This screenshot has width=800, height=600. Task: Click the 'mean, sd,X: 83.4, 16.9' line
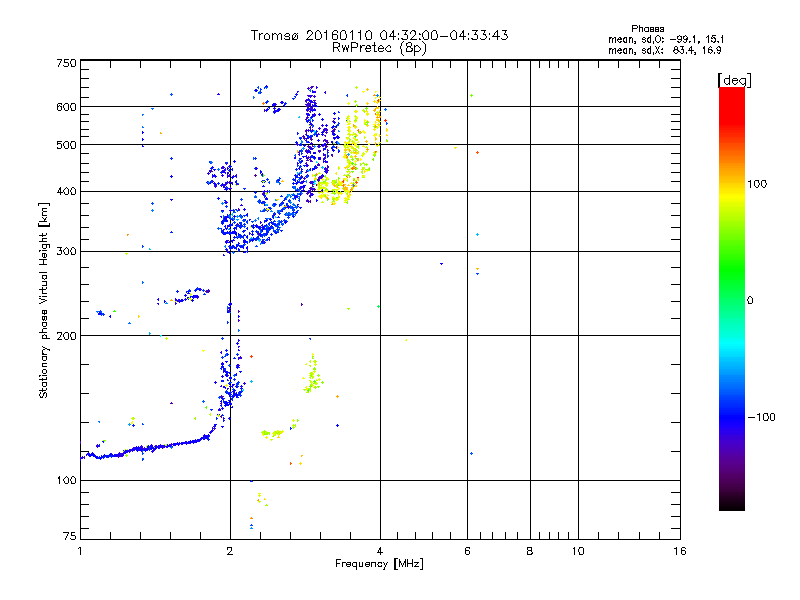click(x=664, y=50)
